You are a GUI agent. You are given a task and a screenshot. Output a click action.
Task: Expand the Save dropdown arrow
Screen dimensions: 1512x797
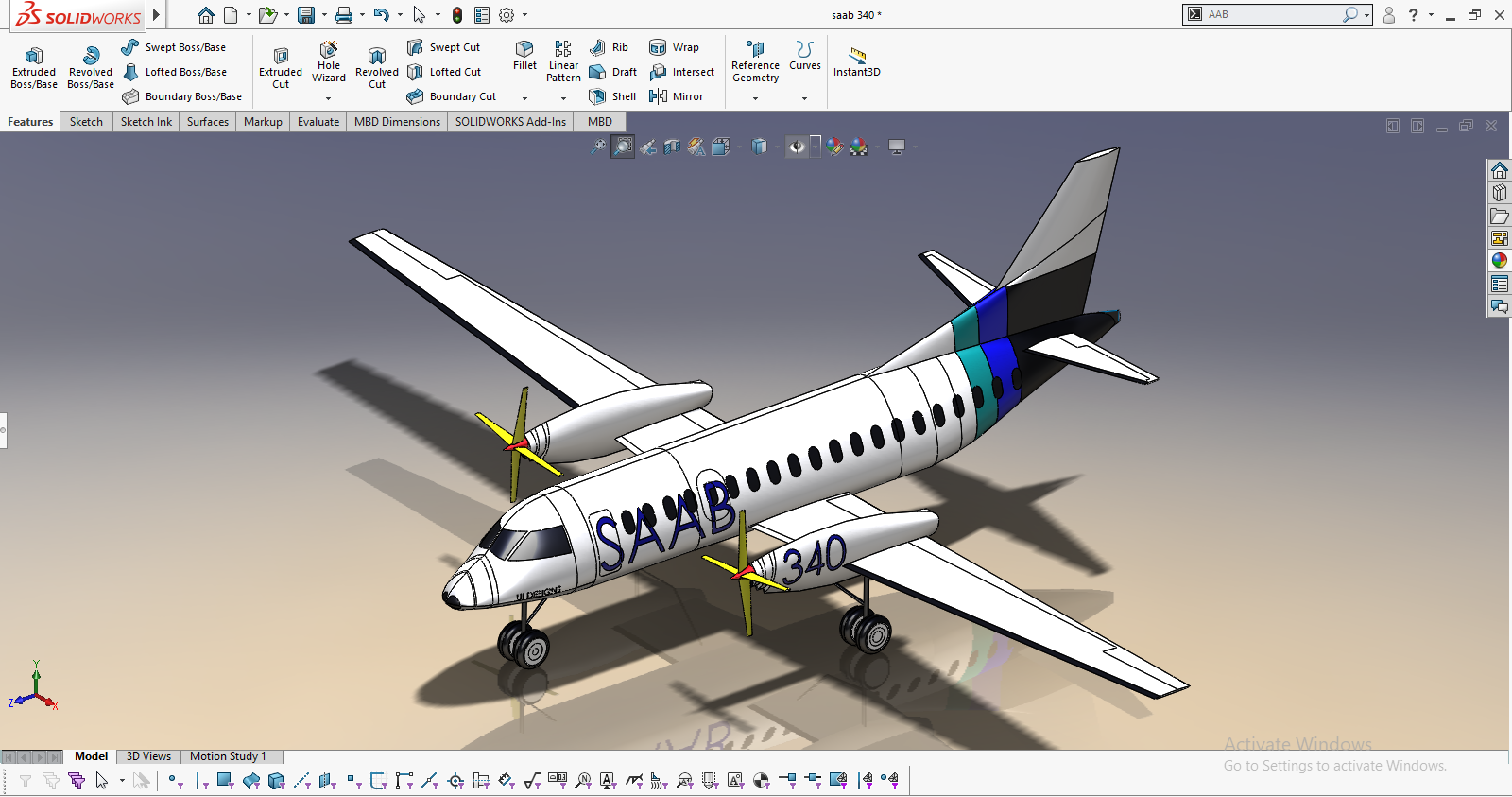click(324, 15)
